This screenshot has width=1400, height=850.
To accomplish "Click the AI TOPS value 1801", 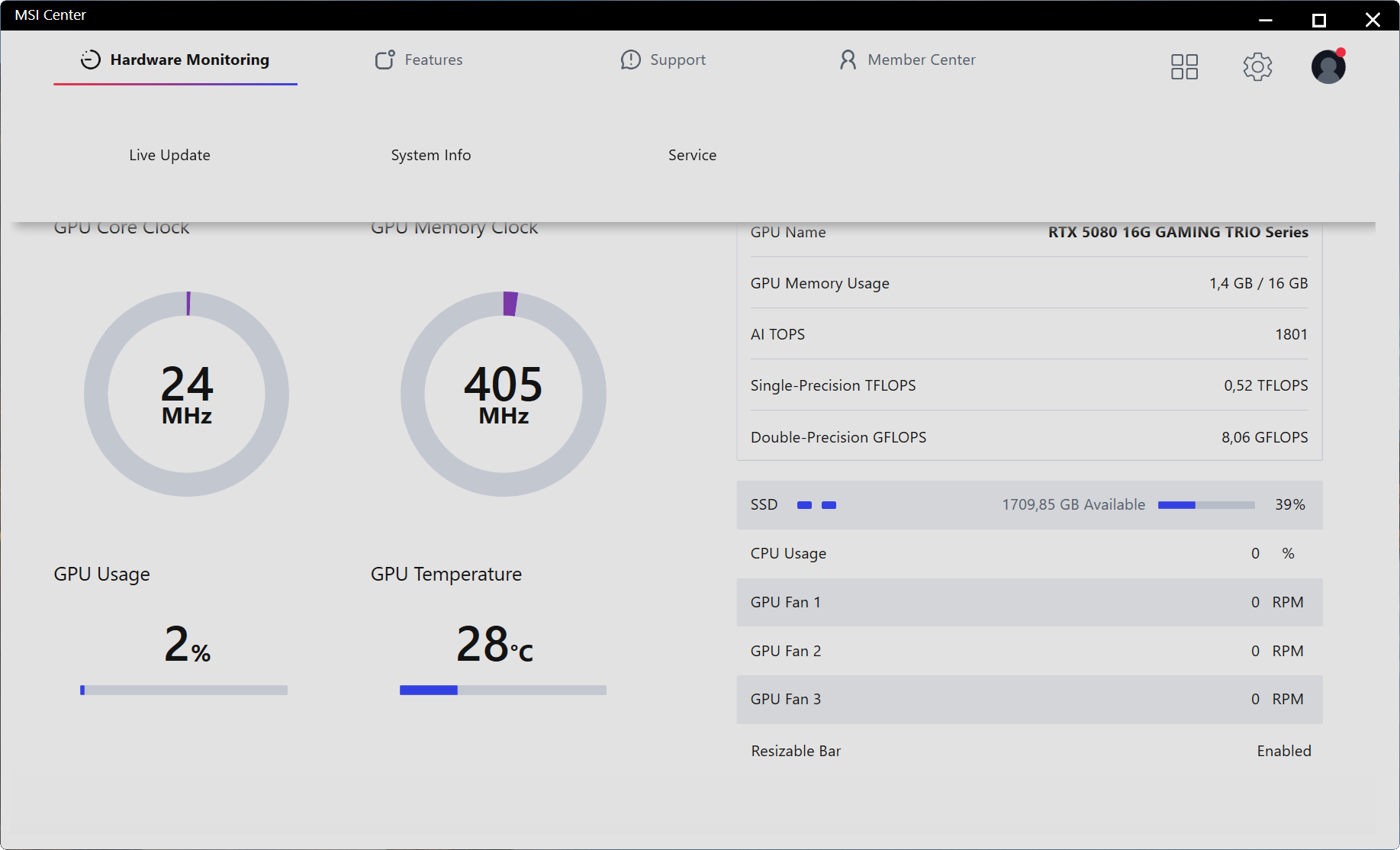I will (1292, 334).
